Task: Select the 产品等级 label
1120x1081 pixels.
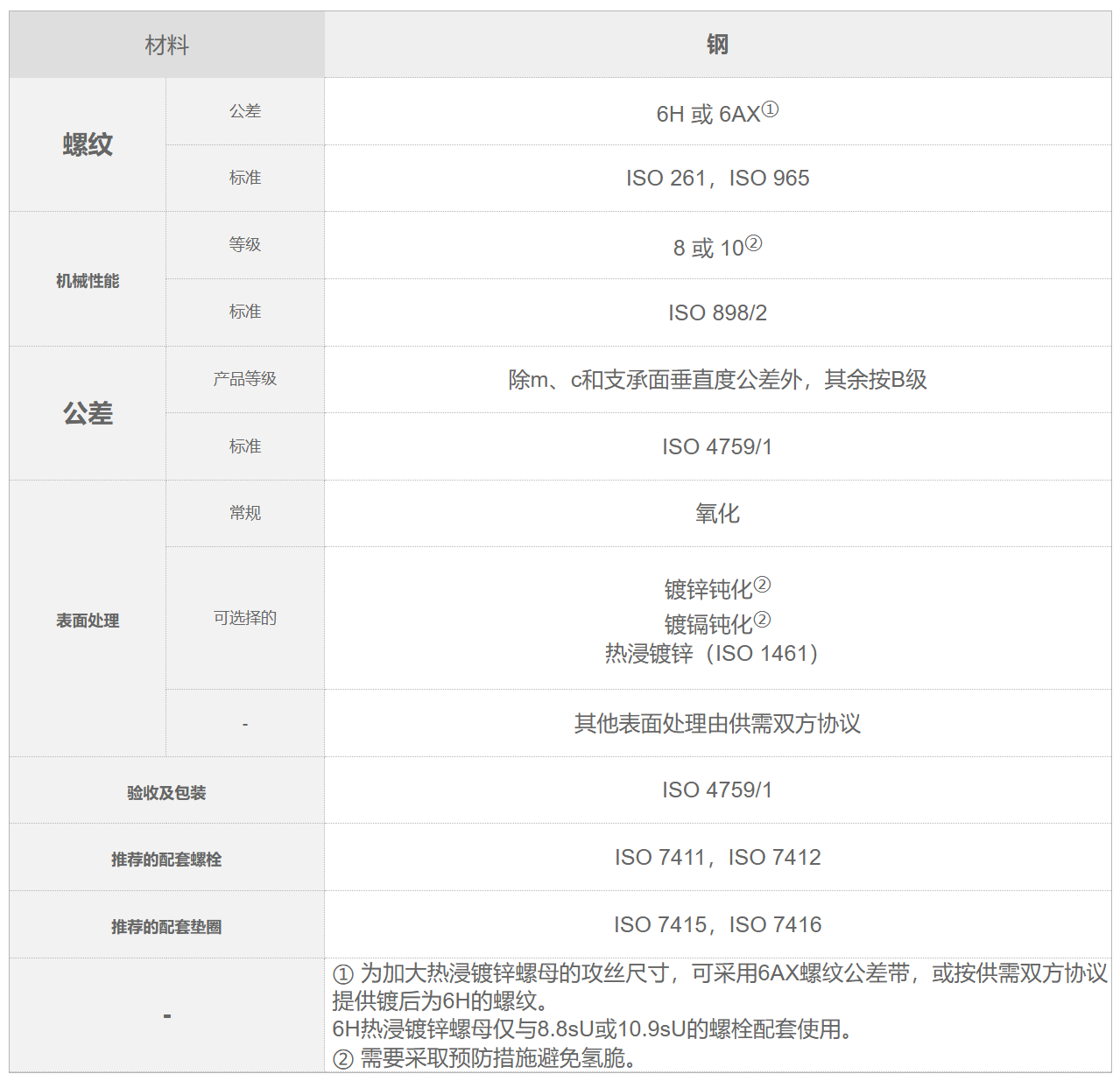Action: (245, 378)
